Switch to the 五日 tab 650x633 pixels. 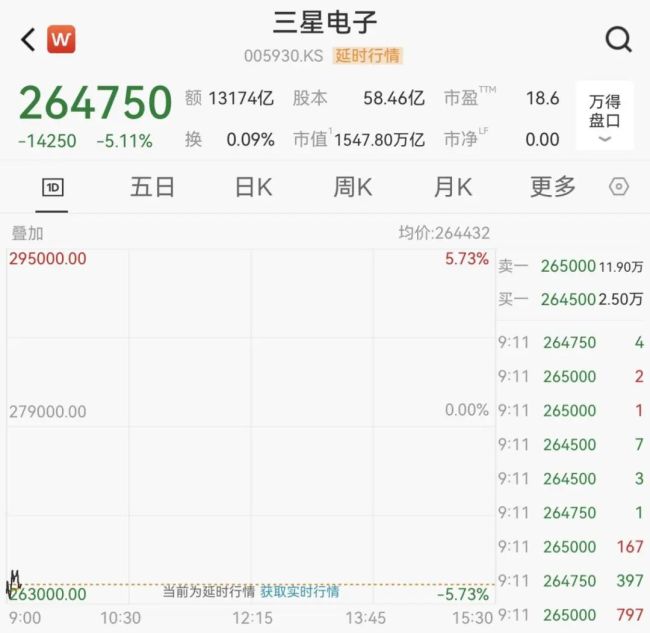(152, 187)
